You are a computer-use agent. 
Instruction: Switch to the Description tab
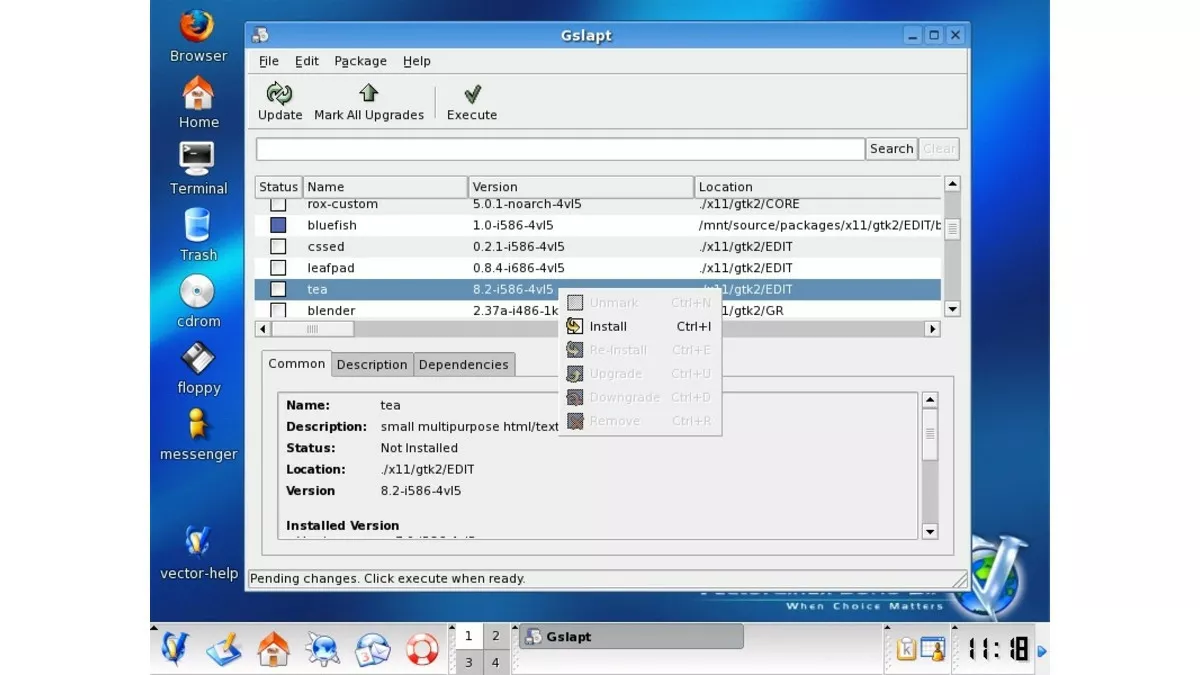tap(372, 365)
